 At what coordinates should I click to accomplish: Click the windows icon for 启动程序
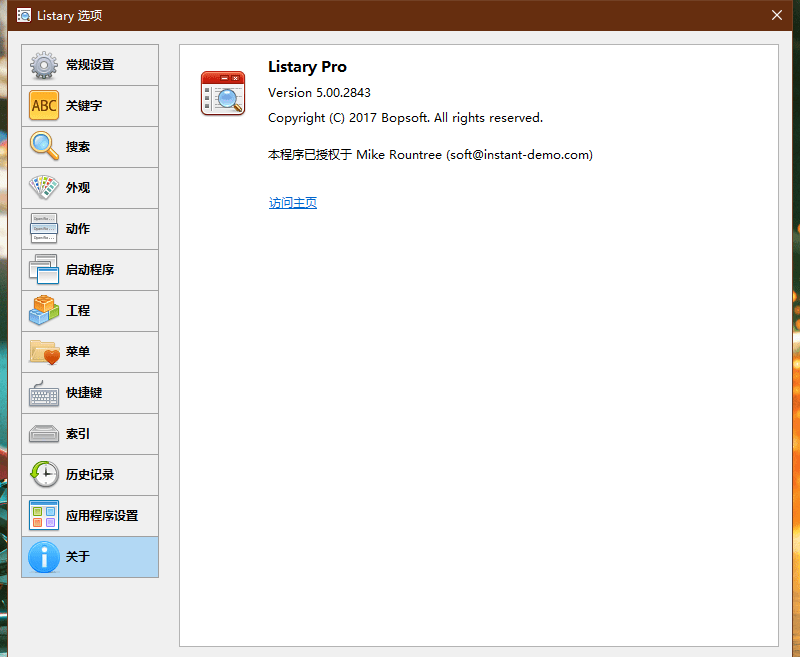pos(44,270)
